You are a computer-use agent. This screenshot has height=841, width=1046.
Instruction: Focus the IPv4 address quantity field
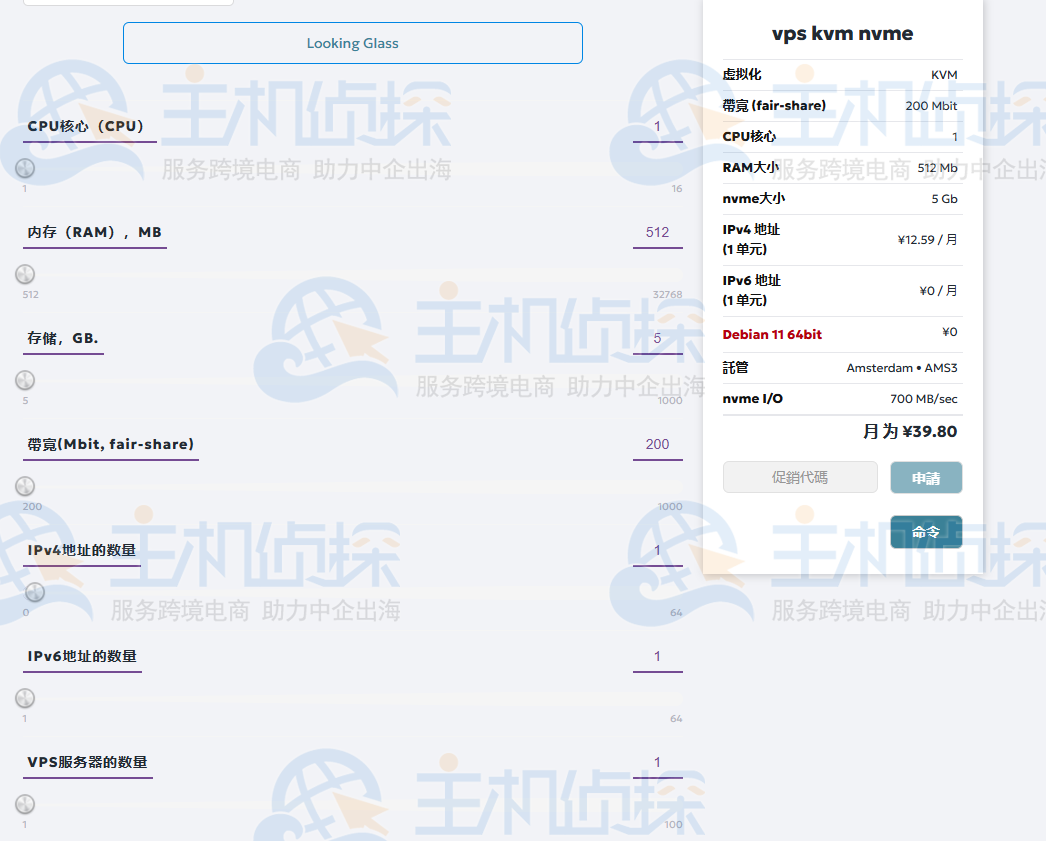(x=657, y=550)
